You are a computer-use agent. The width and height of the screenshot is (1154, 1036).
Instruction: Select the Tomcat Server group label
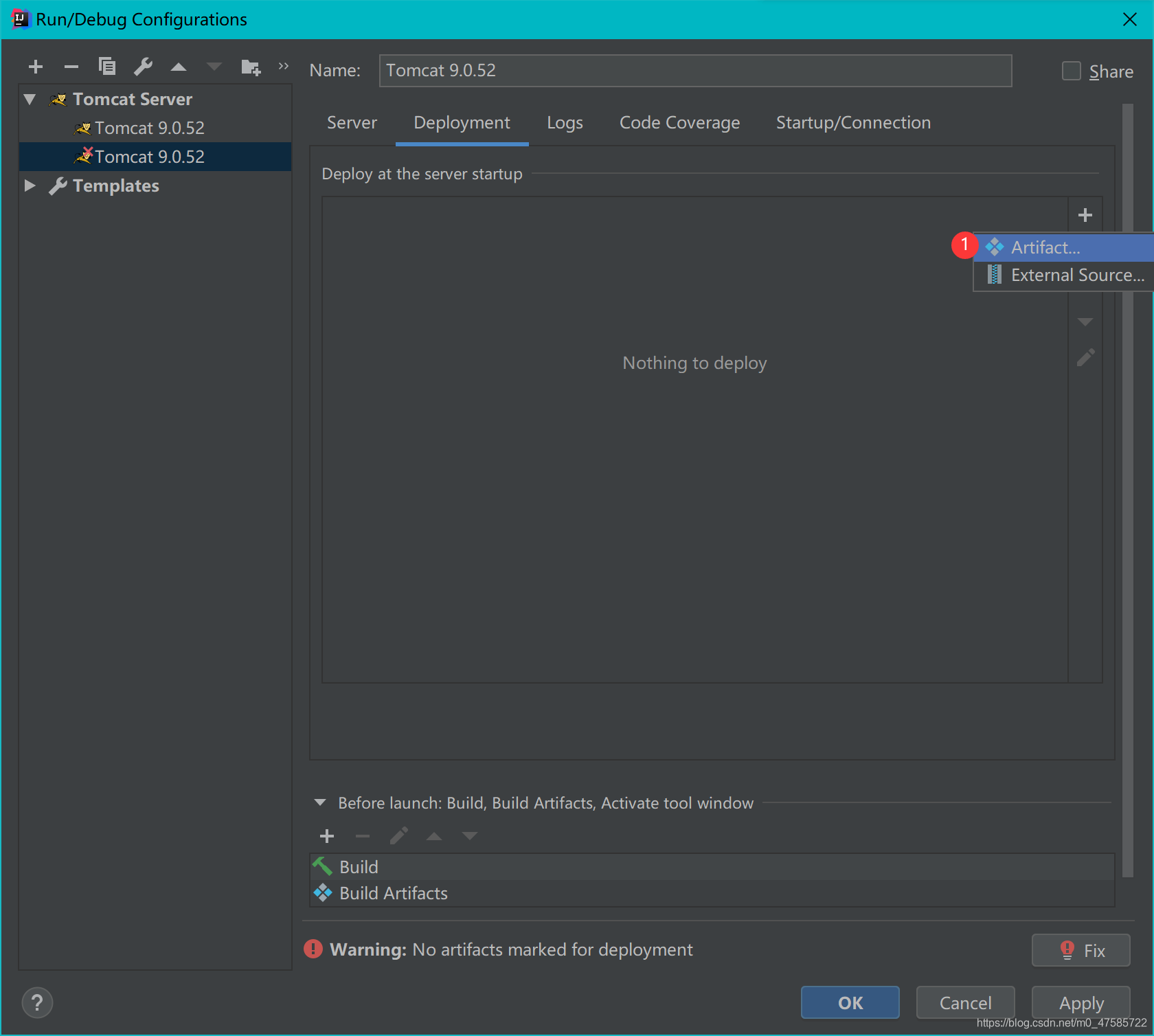[133, 99]
